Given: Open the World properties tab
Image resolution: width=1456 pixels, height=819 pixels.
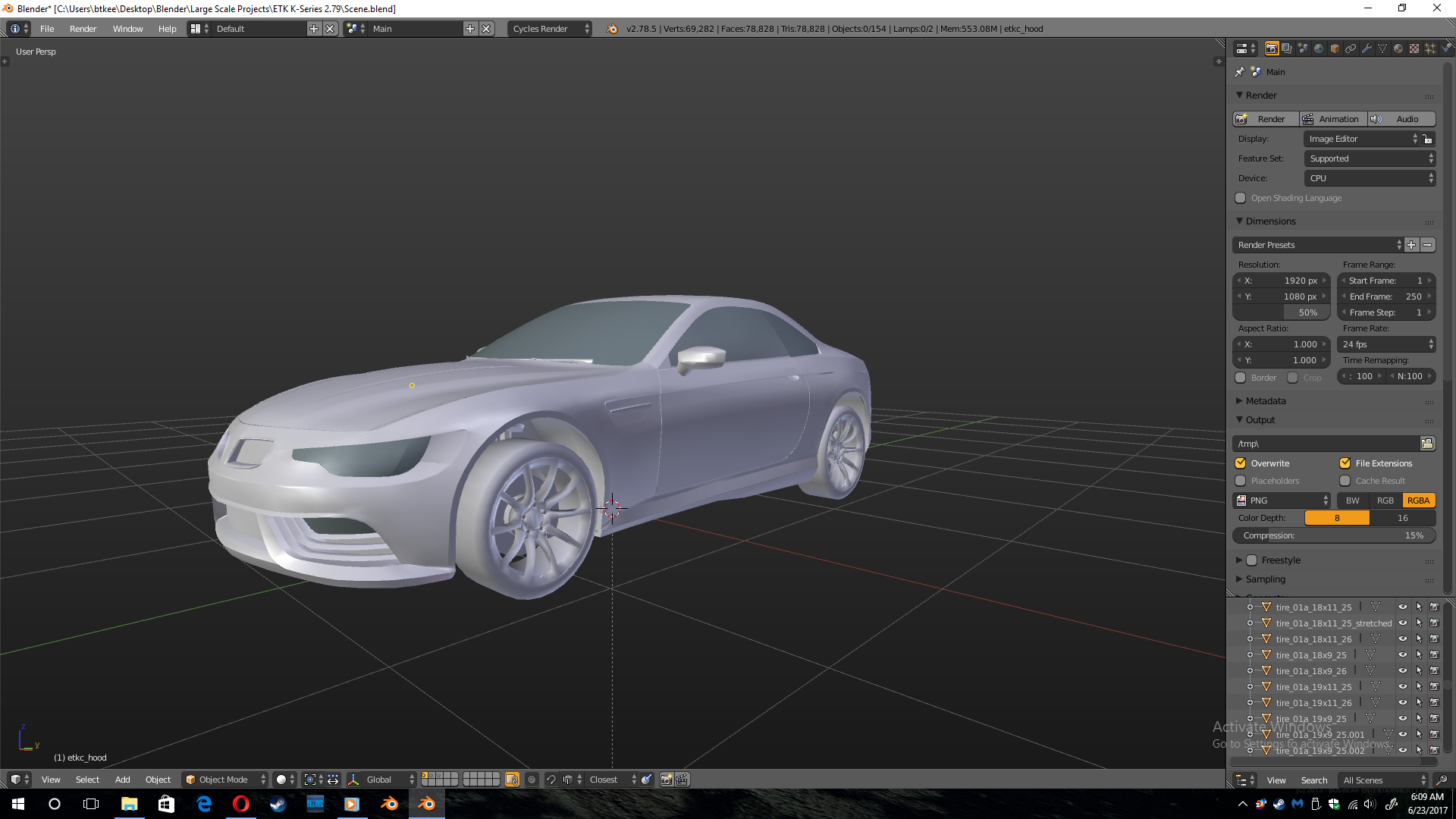Looking at the screenshot, I should coord(1319,49).
